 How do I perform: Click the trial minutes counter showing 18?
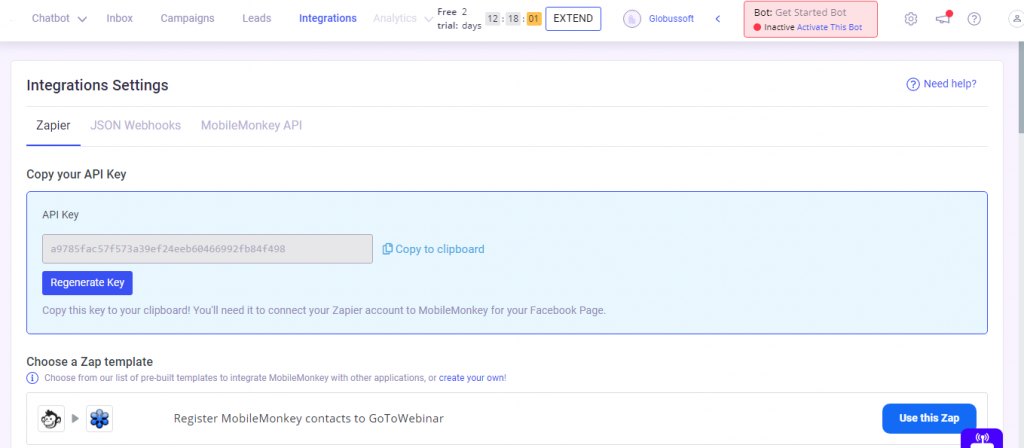click(x=513, y=19)
